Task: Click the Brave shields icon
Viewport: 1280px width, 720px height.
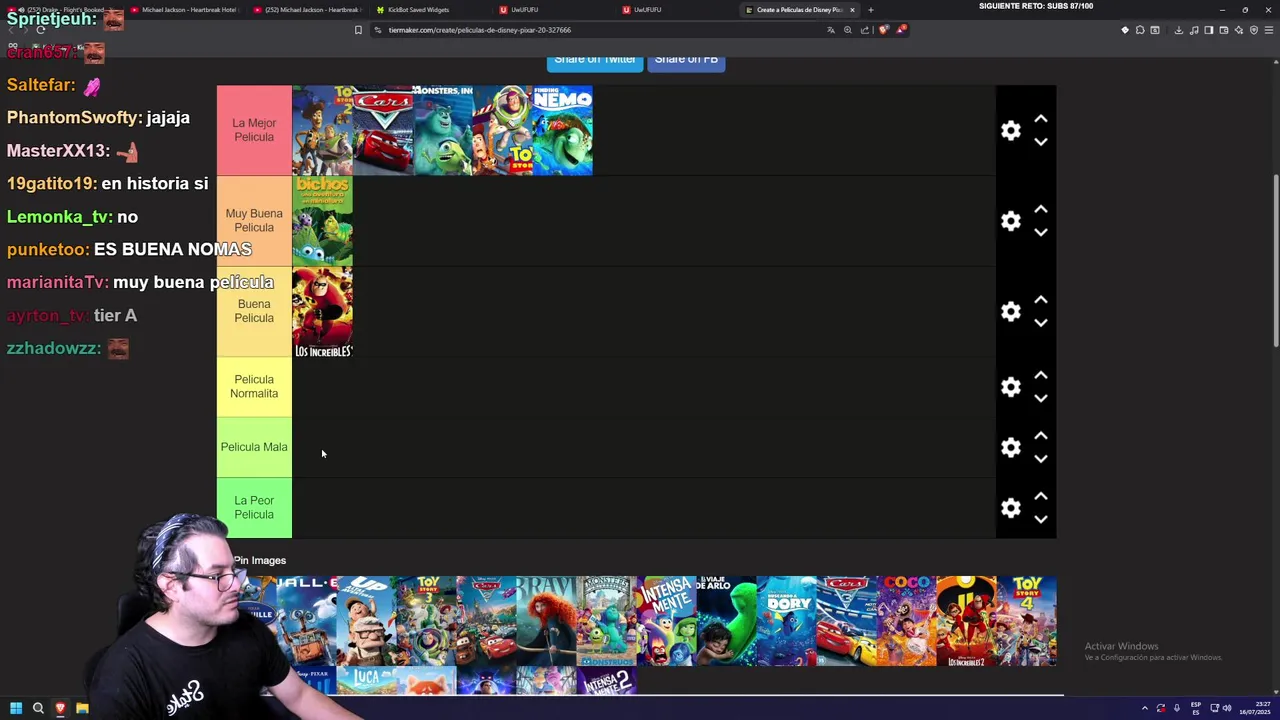Action: pyautogui.click(x=883, y=30)
